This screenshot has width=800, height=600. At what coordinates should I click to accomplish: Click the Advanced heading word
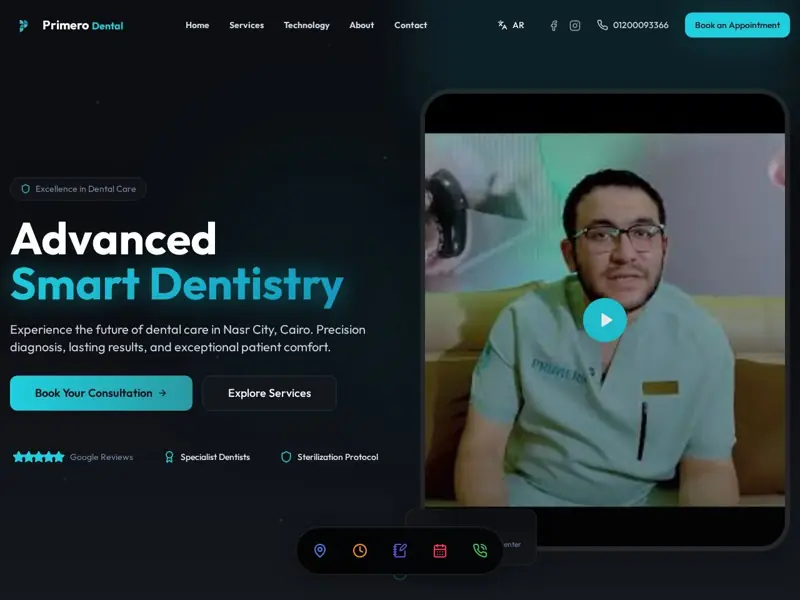pos(114,238)
